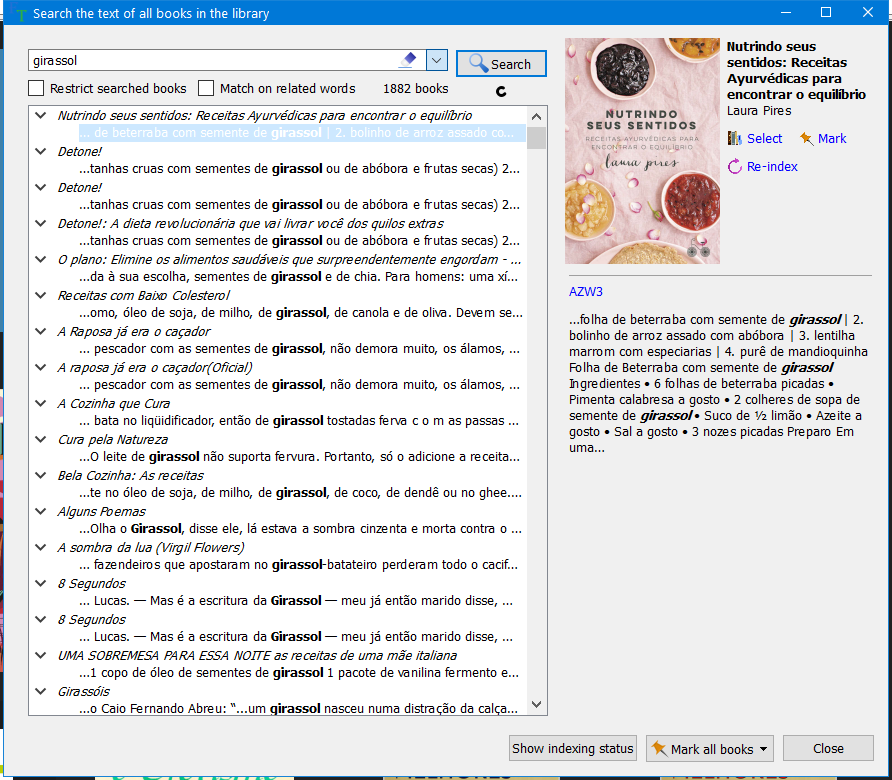
Task: Select snippet 'omo, óleo de soja, de milho'
Action: coord(300,312)
